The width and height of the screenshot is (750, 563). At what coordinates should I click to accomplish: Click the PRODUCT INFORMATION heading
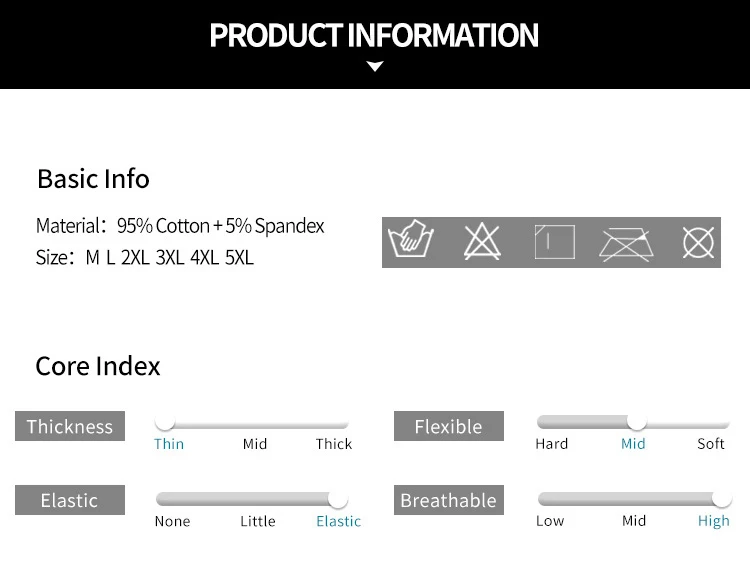374,35
